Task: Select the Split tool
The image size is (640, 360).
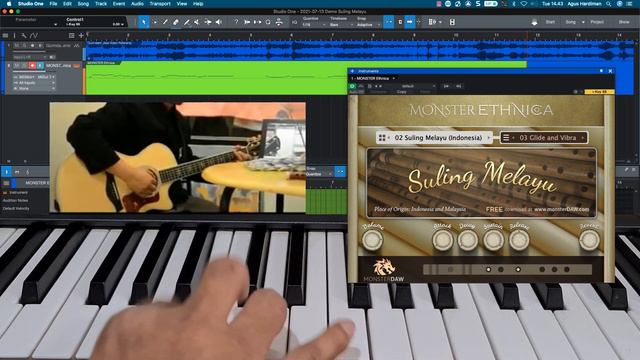Action: [x=165, y=22]
